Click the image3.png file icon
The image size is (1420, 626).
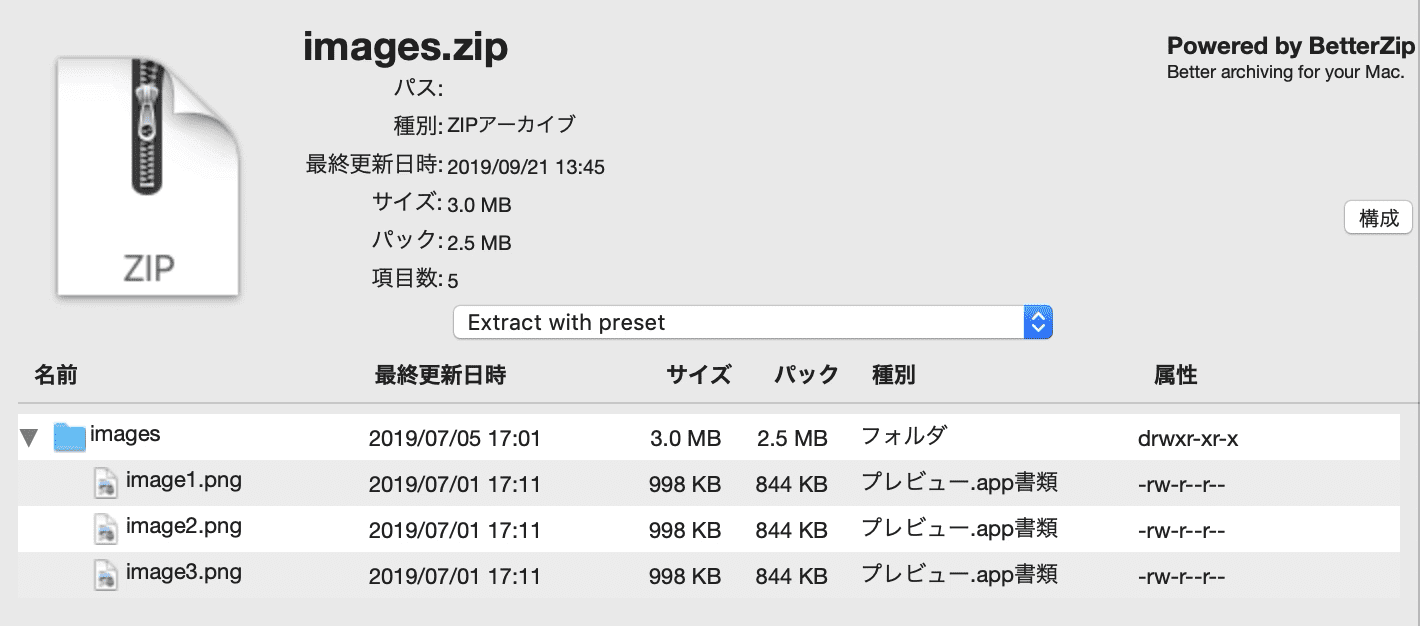coord(106,576)
